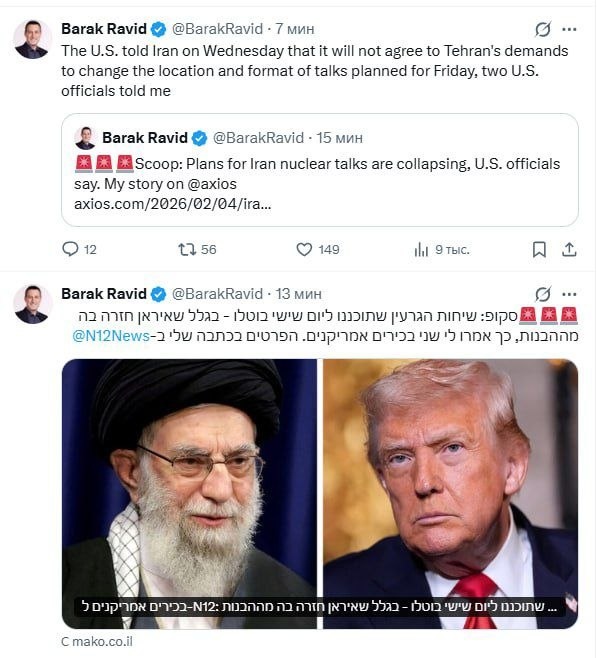Click @BarakRavid handle in top tweet

tap(217, 29)
